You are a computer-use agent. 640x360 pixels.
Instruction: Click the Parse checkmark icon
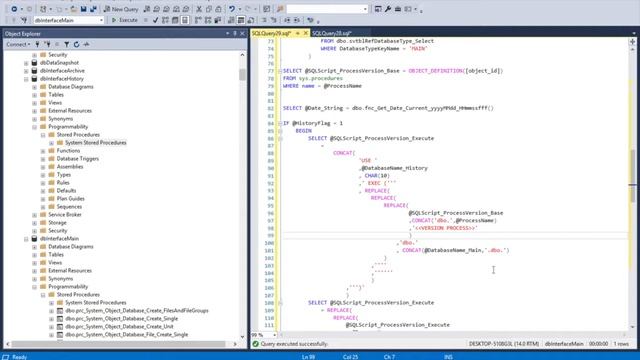click(156, 20)
